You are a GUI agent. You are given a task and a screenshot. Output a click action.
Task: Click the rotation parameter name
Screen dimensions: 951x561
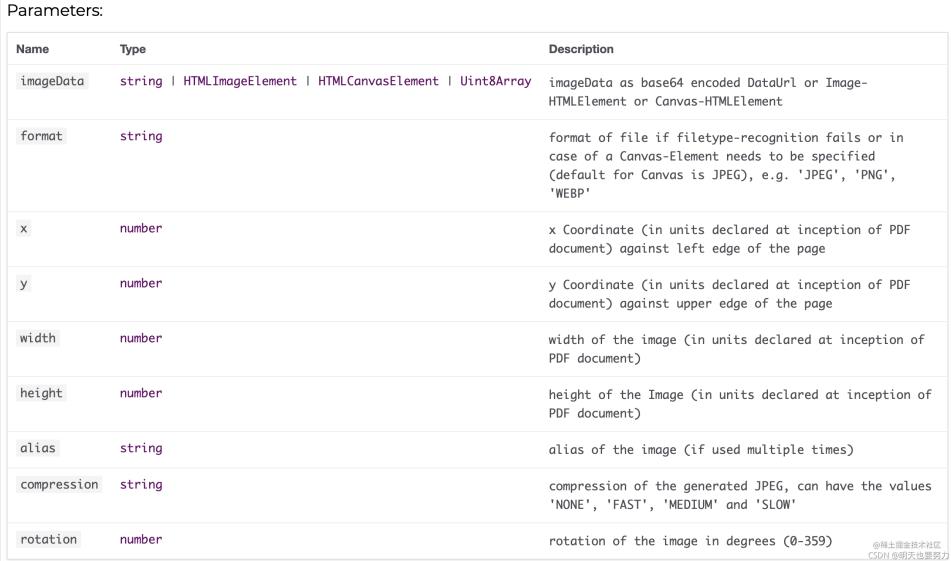48,539
